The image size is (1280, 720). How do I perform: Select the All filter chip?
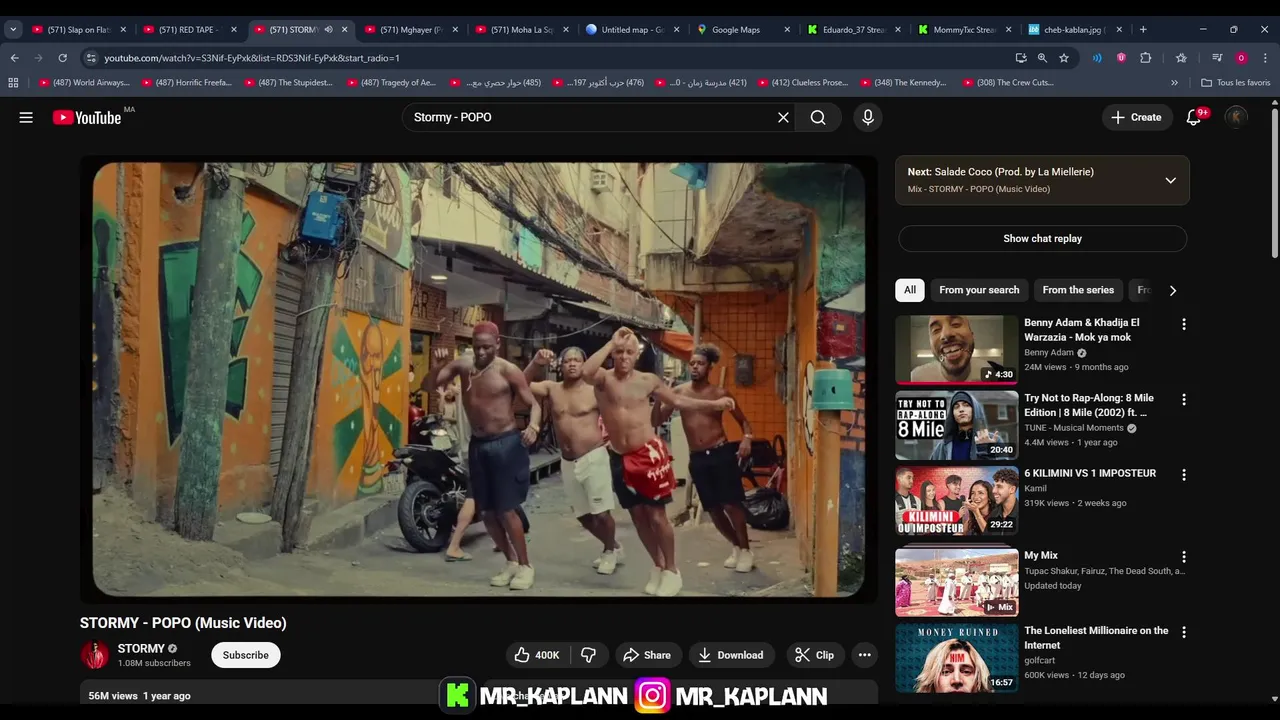tap(910, 290)
